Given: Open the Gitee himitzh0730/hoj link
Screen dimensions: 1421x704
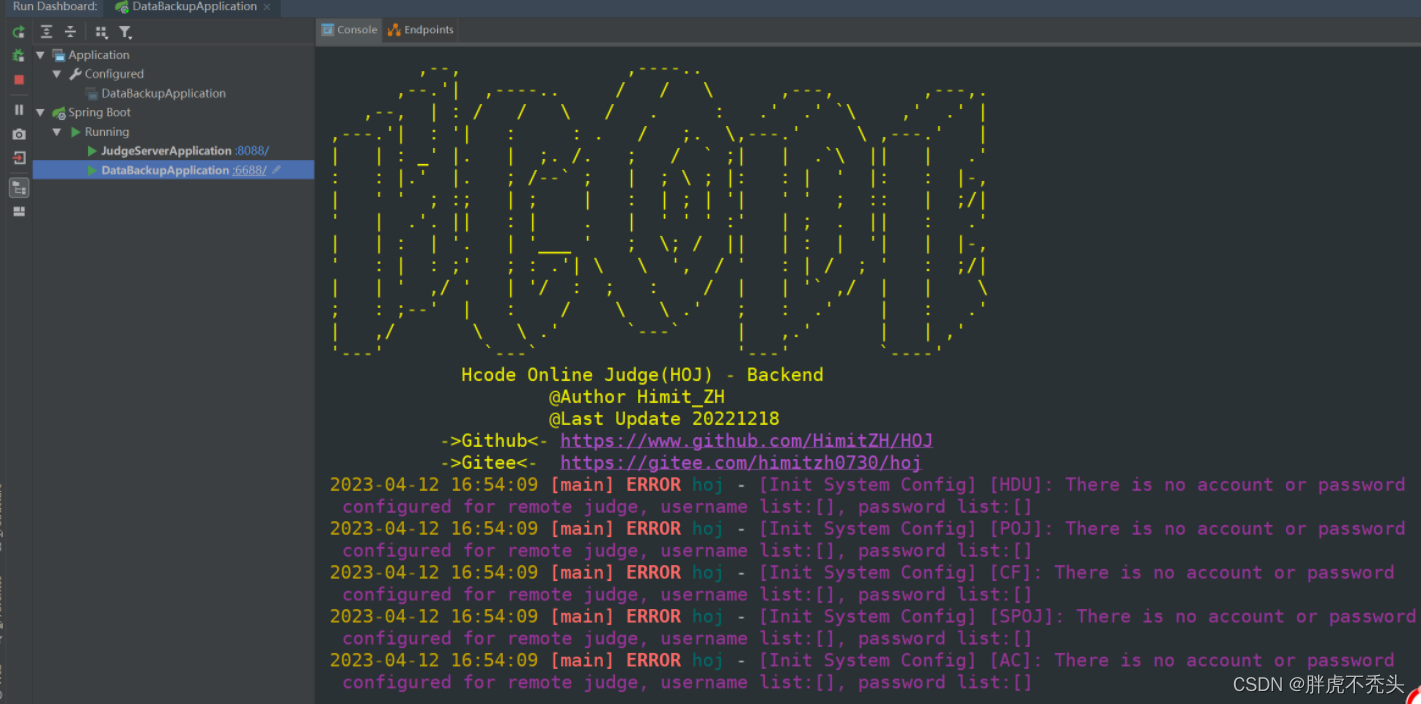Looking at the screenshot, I should [740, 463].
